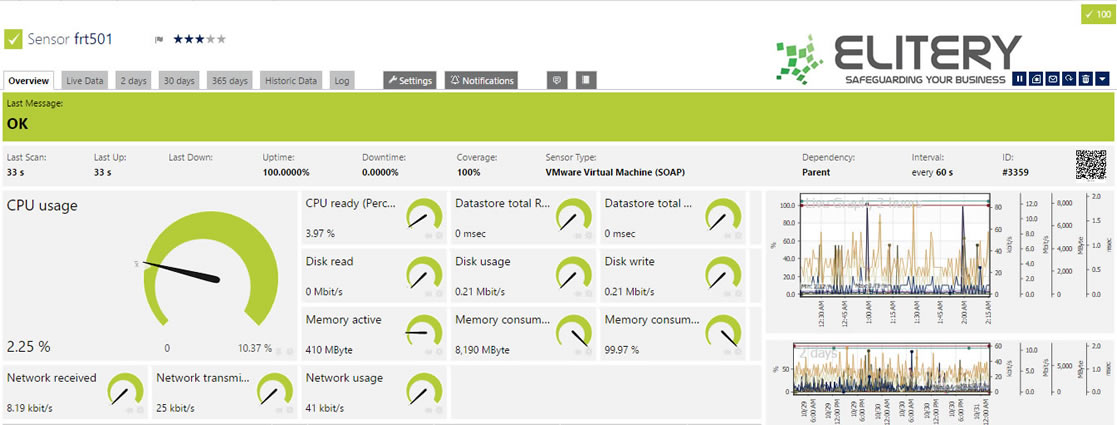Switch to the Overview tab
The image size is (1117, 425).
point(28,80)
